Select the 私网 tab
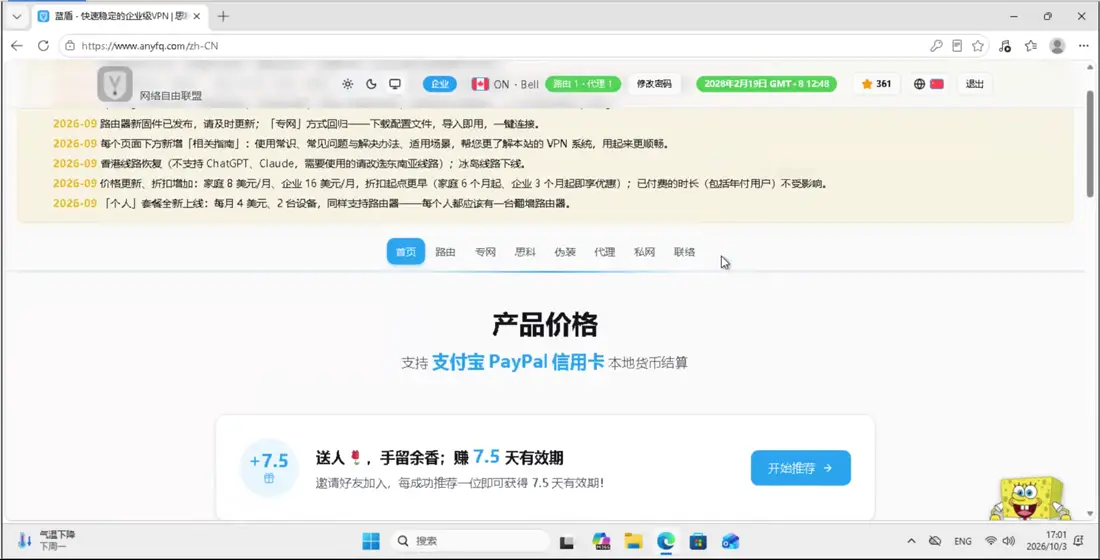The image size is (1100, 560). [x=644, y=252]
